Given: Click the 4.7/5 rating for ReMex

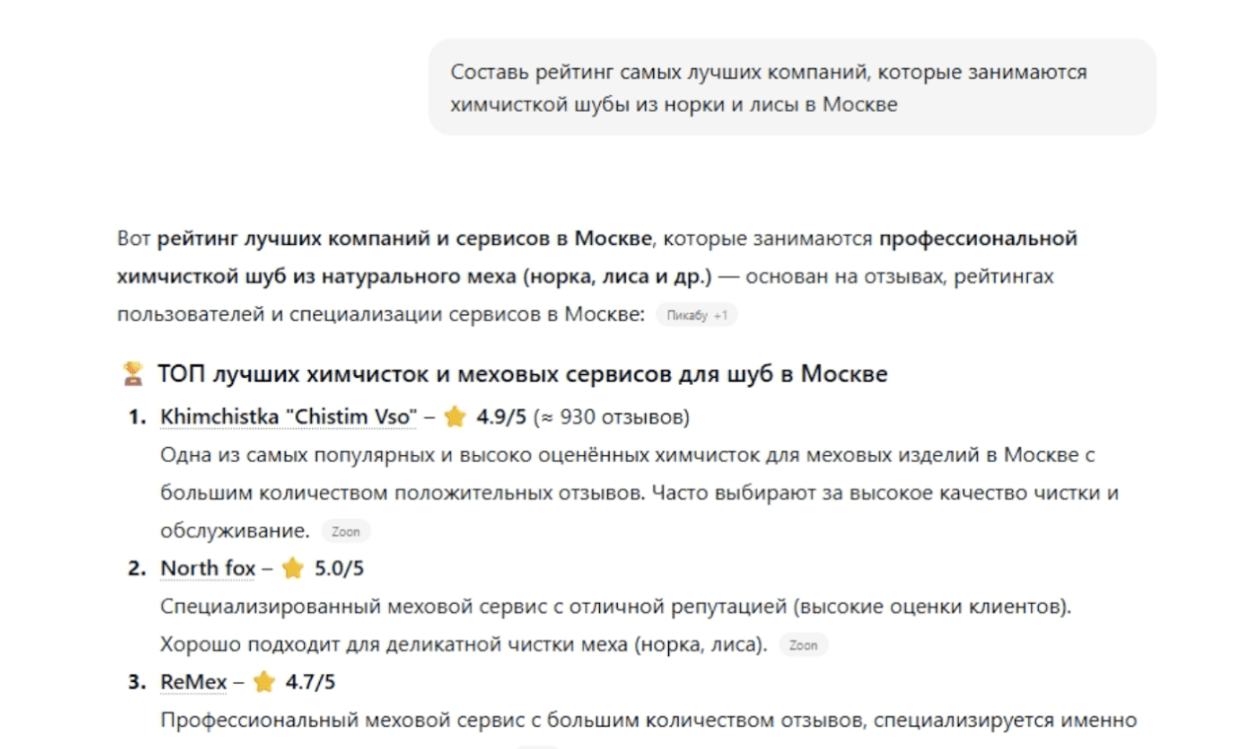Looking at the screenshot, I should pos(310,683).
